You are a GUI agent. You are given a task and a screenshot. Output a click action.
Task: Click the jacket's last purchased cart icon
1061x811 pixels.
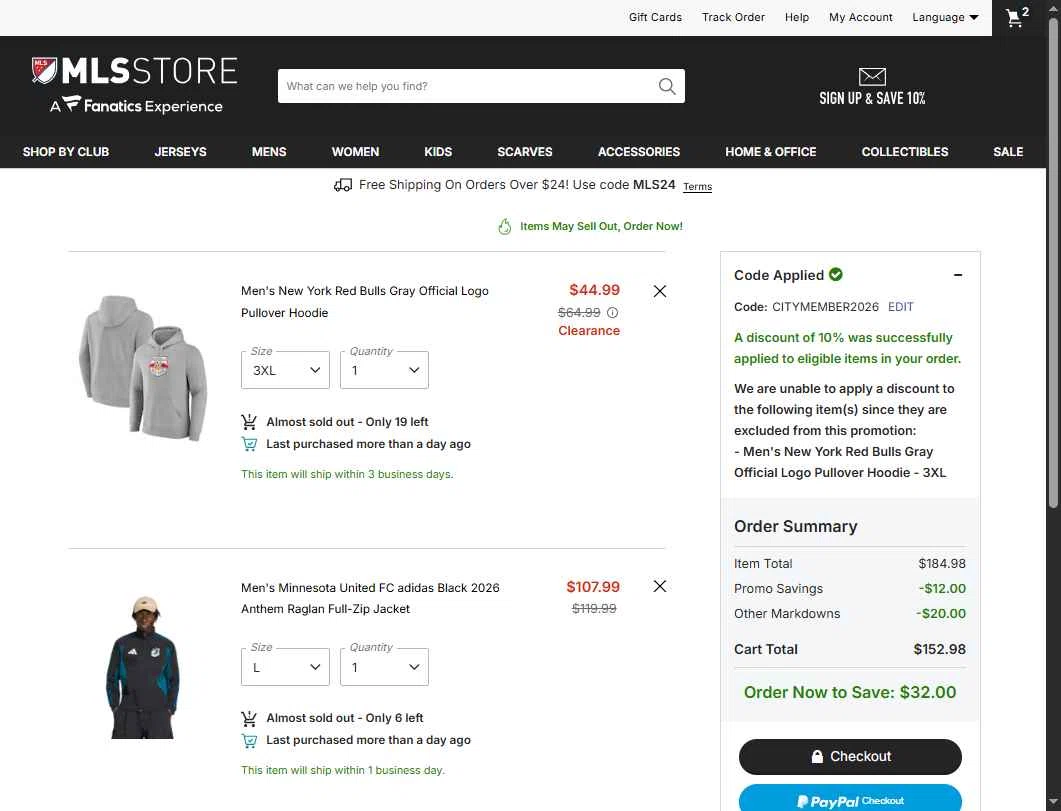(x=249, y=741)
